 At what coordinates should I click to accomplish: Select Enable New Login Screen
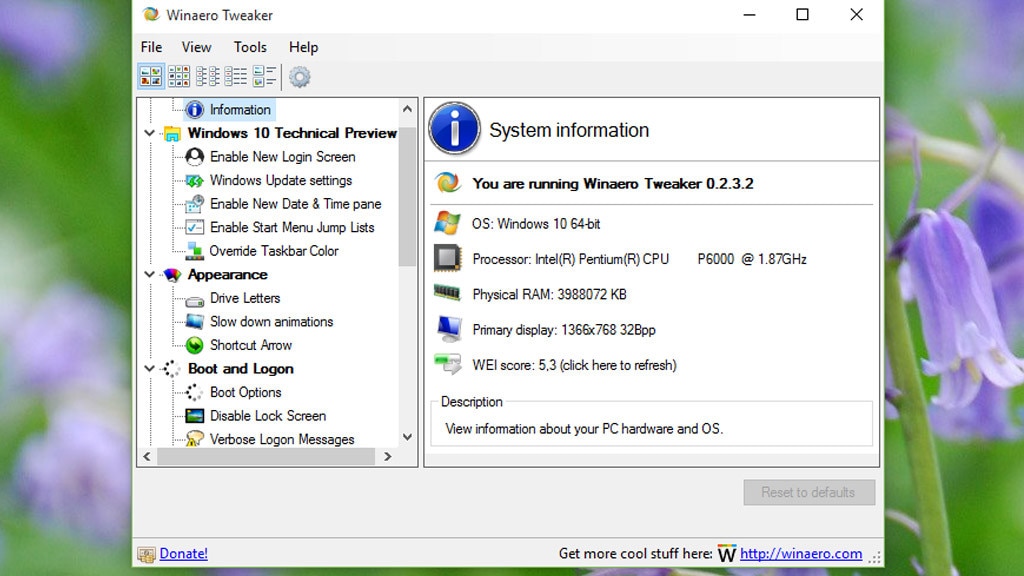tap(282, 157)
